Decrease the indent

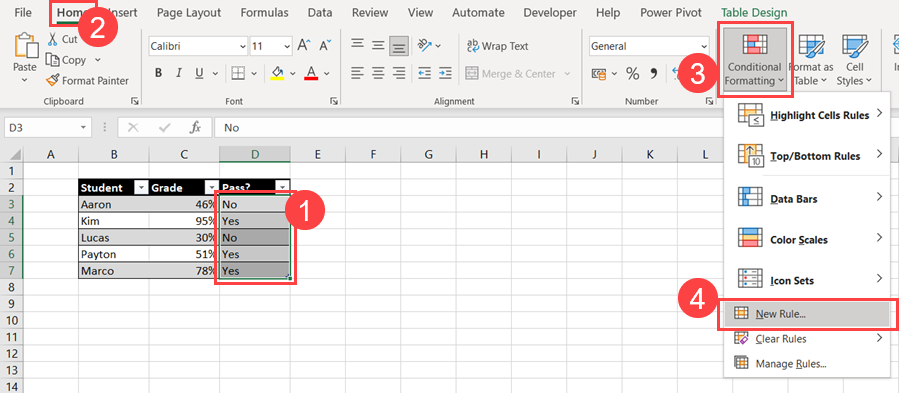click(425, 73)
